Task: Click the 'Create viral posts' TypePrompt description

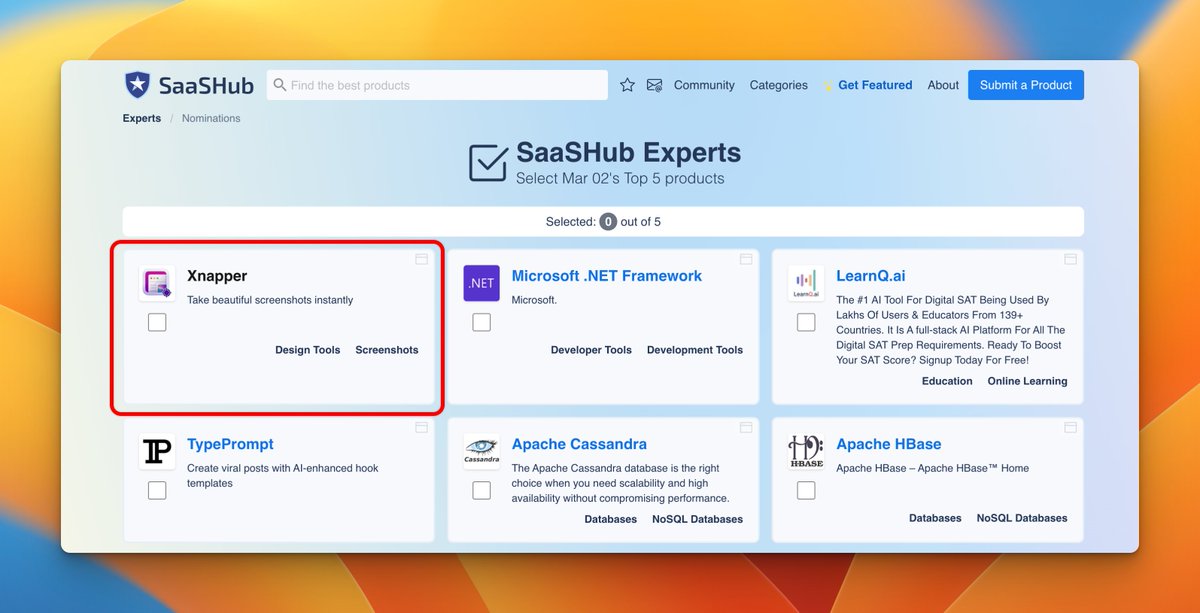Action: click(283, 475)
